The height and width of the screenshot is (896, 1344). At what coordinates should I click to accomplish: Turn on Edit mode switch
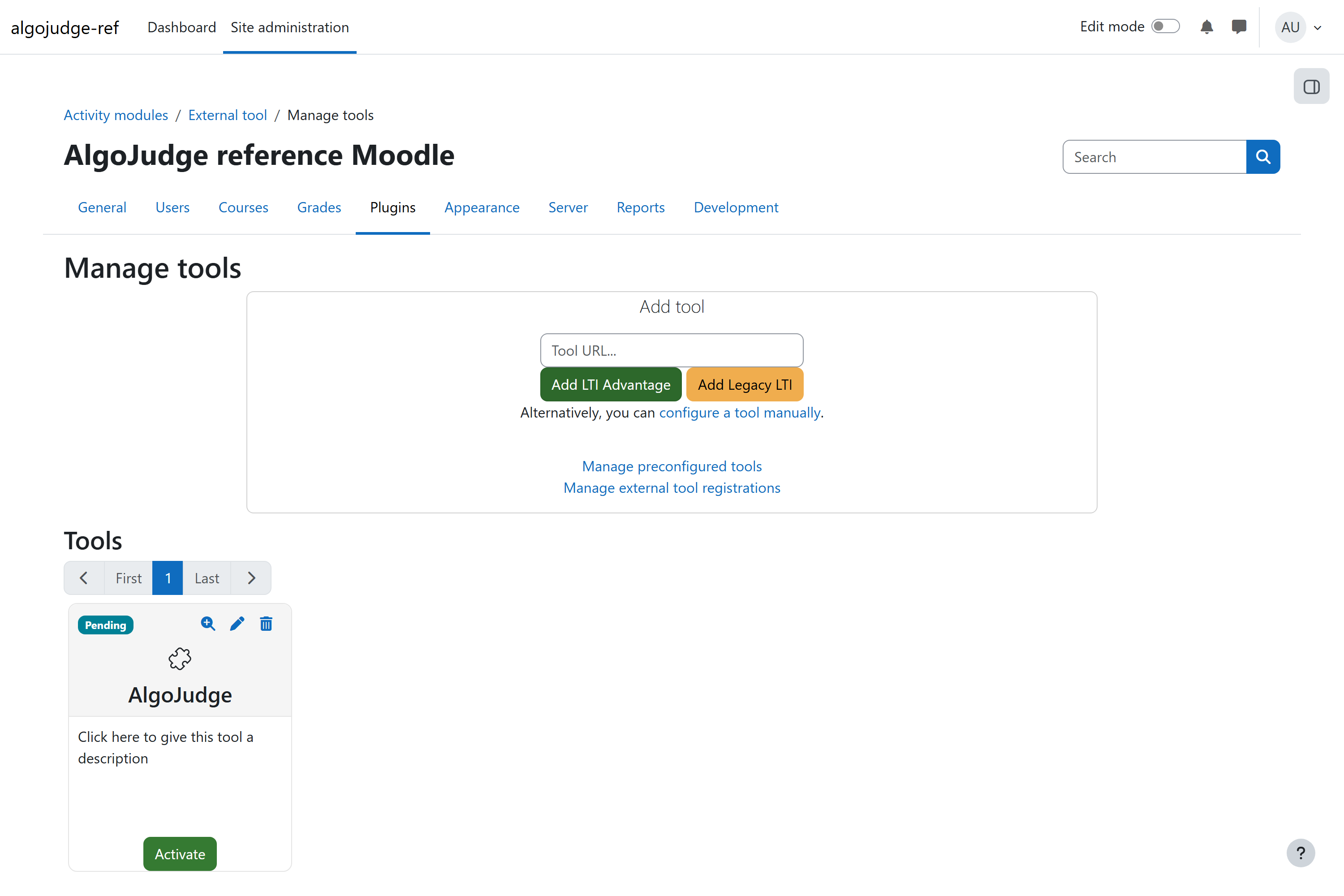click(x=1165, y=26)
